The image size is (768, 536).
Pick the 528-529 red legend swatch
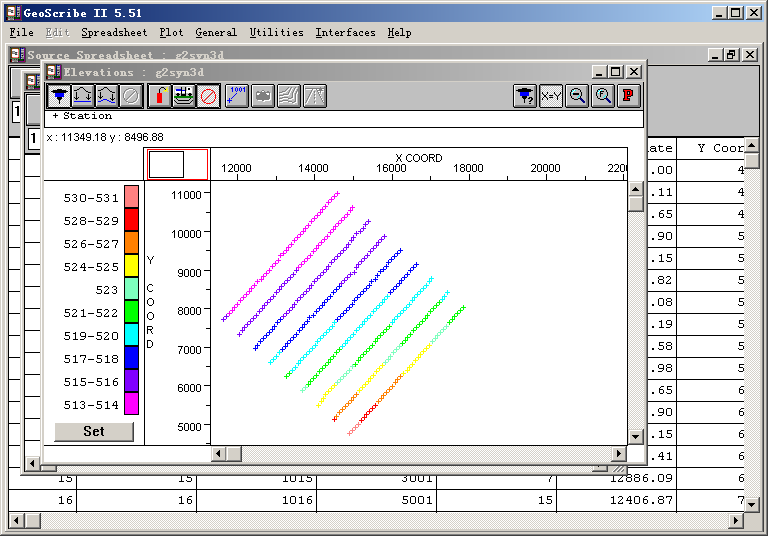[x=131, y=219]
